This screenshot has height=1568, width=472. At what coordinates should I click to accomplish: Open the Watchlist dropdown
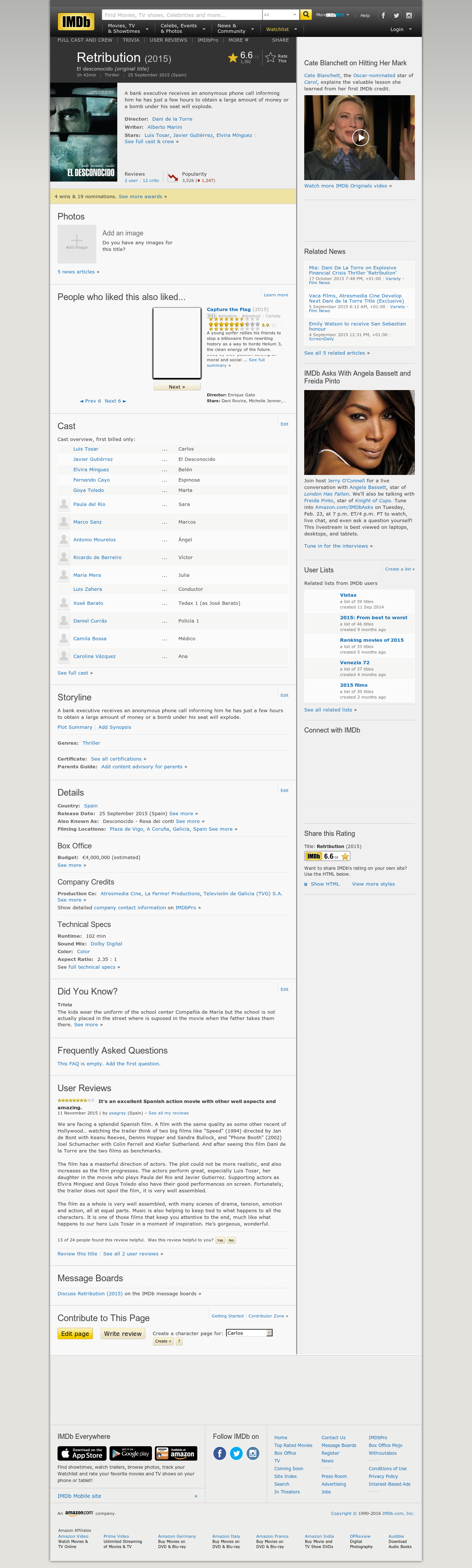pos(282,29)
